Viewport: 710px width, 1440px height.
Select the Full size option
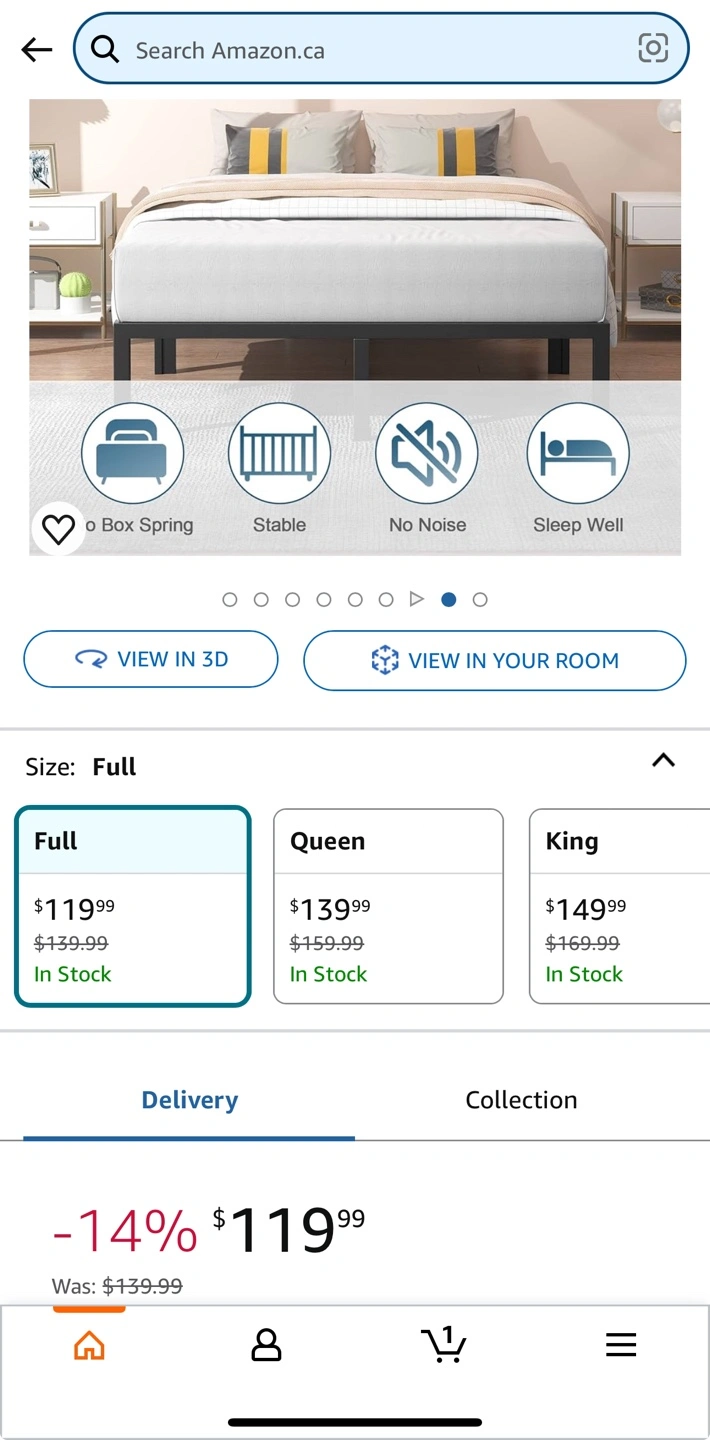tap(132, 906)
